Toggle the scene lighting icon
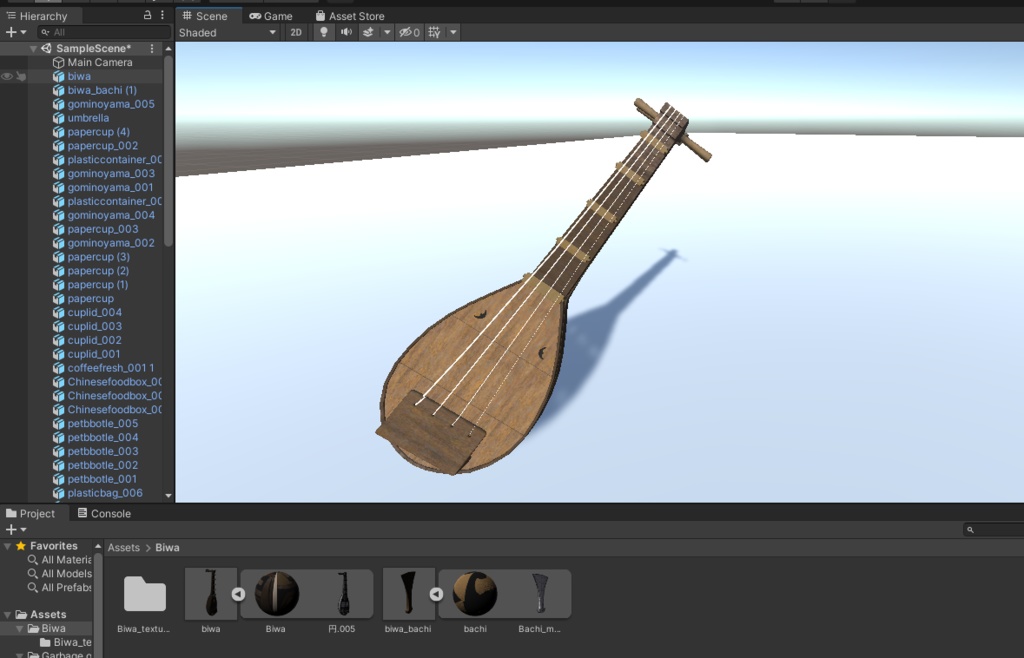 point(324,31)
